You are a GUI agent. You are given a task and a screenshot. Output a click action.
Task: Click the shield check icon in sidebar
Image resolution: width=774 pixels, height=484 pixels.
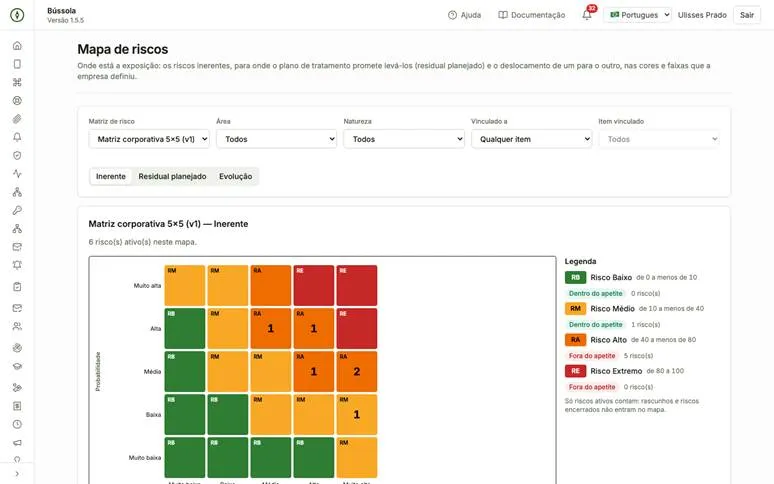pyautogui.click(x=17, y=155)
